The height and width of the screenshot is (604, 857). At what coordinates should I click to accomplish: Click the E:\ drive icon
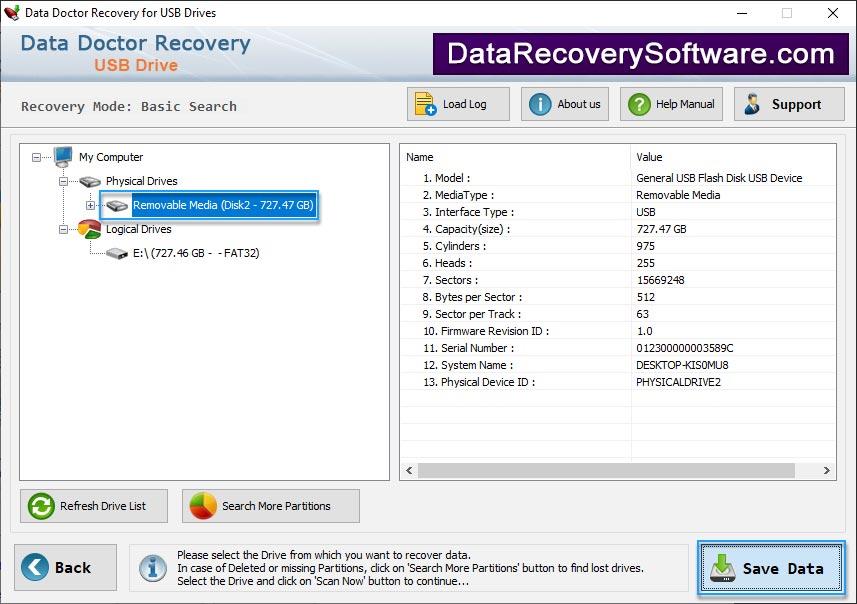tap(117, 254)
